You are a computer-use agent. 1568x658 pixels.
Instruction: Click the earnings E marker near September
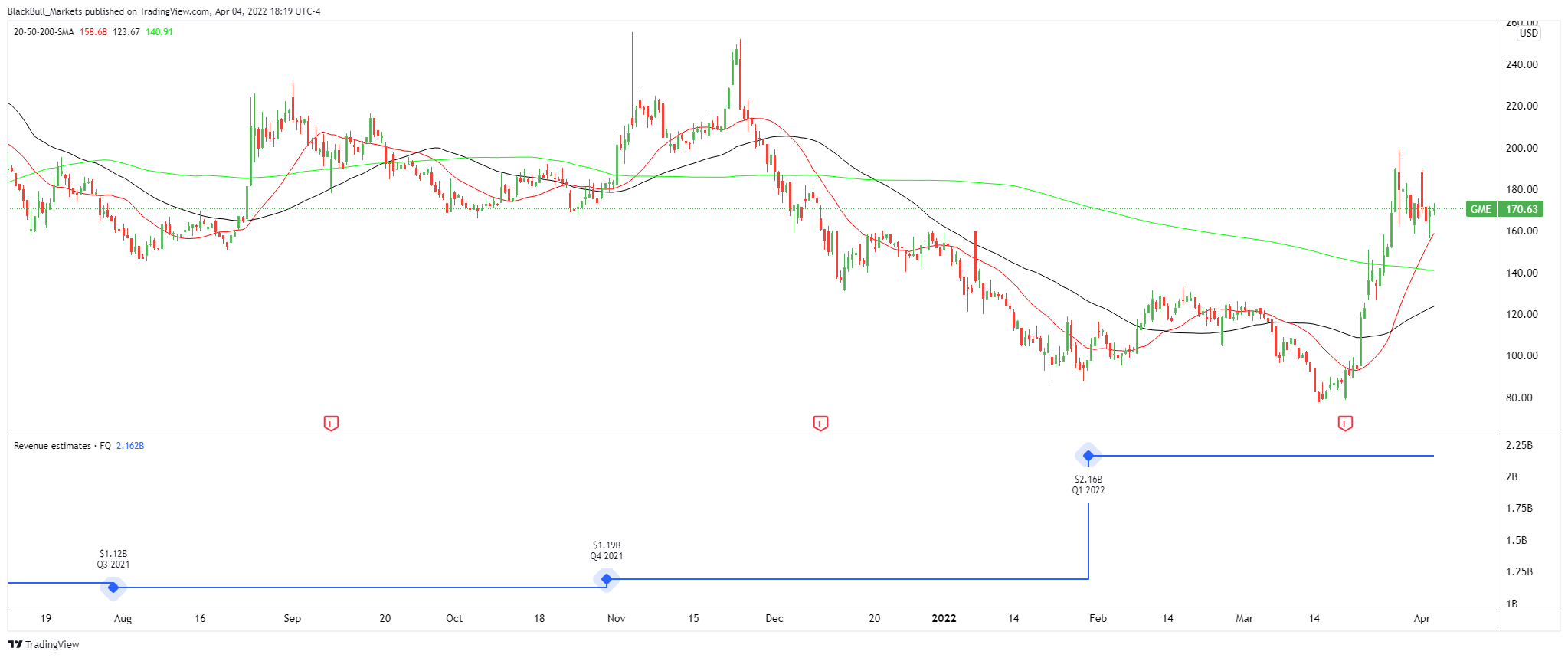pyautogui.click(x=331, y=423)
